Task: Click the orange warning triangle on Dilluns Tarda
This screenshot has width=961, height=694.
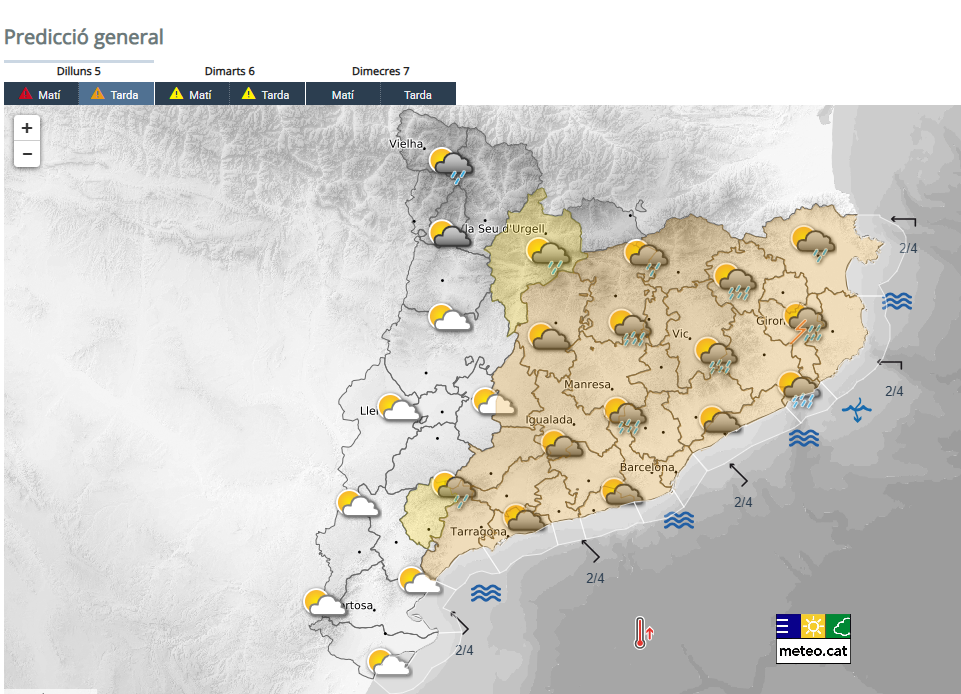Action: 98,94
